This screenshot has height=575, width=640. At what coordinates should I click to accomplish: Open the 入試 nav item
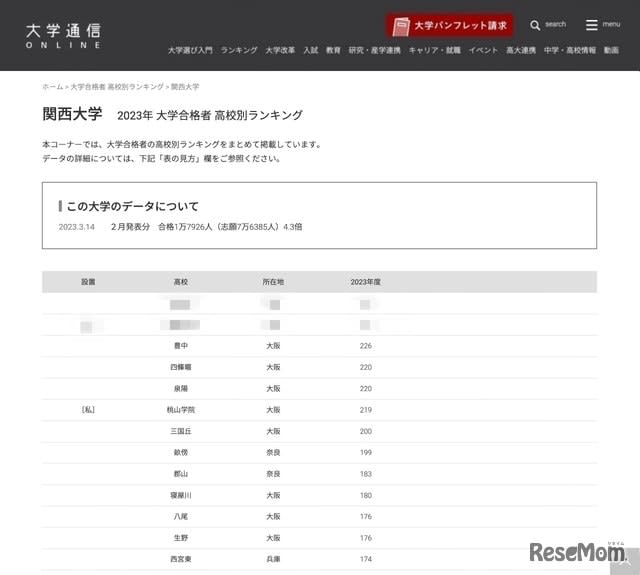(311, 50)
